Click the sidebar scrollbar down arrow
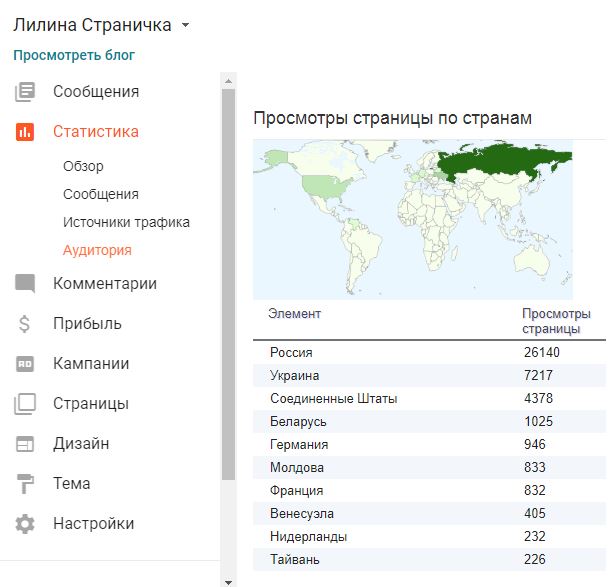This screenshot has height=587, width=610. (x=229, y=582)
